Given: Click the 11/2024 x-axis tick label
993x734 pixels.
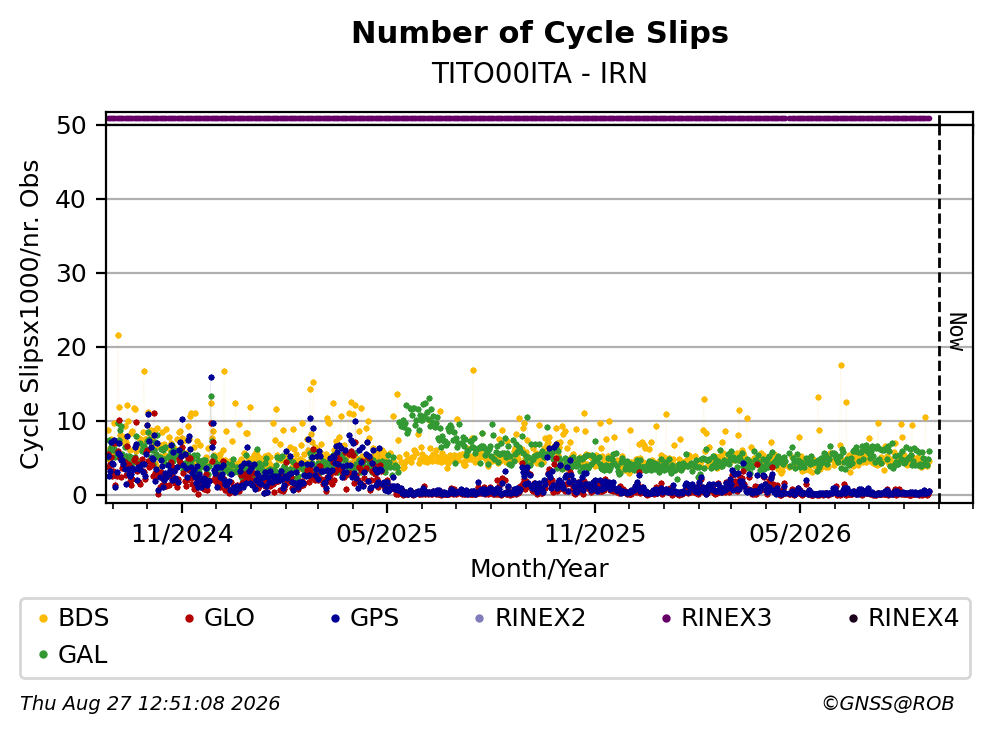Looking at the screenshot, I should click(x=182, y=534).
